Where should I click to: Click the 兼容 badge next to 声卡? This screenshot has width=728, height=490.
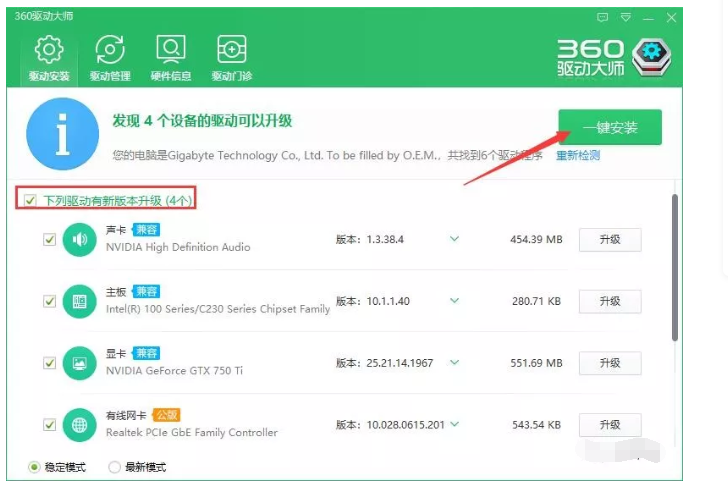click(146, 229)
